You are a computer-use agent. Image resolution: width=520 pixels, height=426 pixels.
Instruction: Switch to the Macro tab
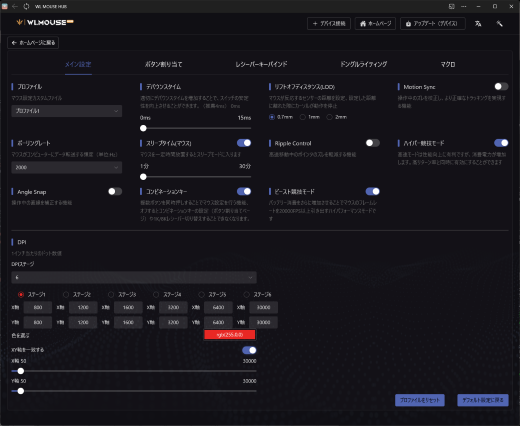[448, 64]
